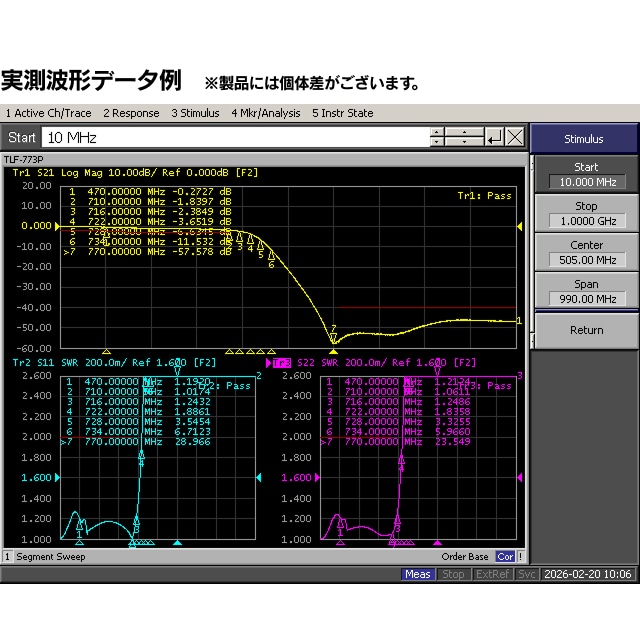
Task: Click the fine step spinner in entry bar
Action: pyautogui.click(x=438, y=137)
